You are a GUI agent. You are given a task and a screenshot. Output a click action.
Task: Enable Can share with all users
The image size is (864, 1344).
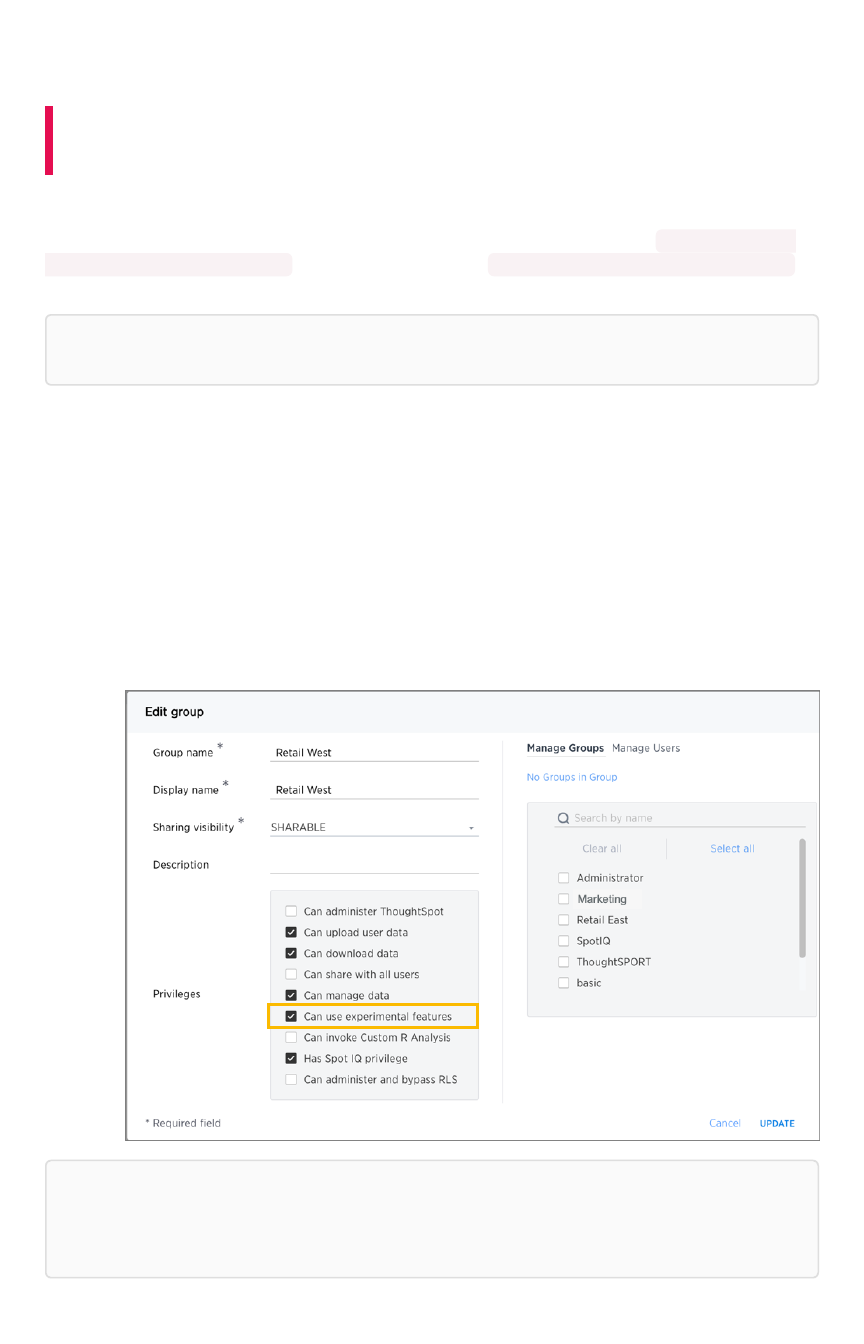click(291, 975)
